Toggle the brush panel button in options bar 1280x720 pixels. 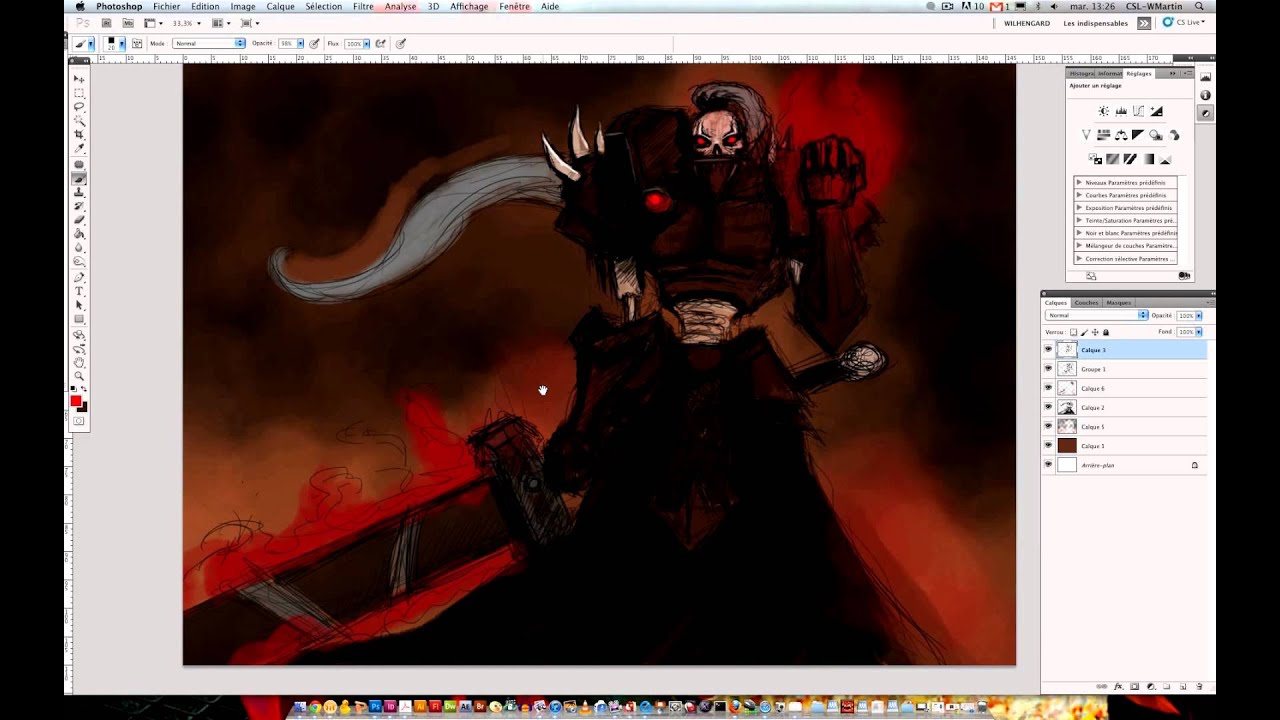click(x=137, y=43)
